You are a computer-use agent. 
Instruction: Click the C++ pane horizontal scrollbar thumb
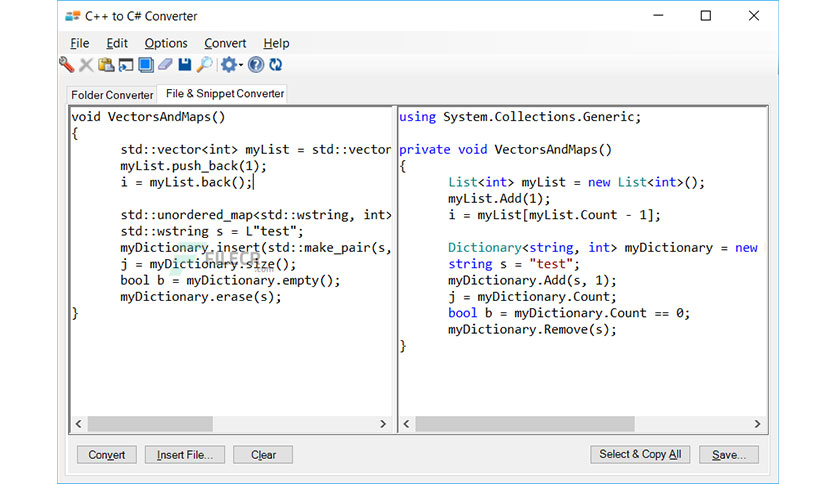coord(150,424)
